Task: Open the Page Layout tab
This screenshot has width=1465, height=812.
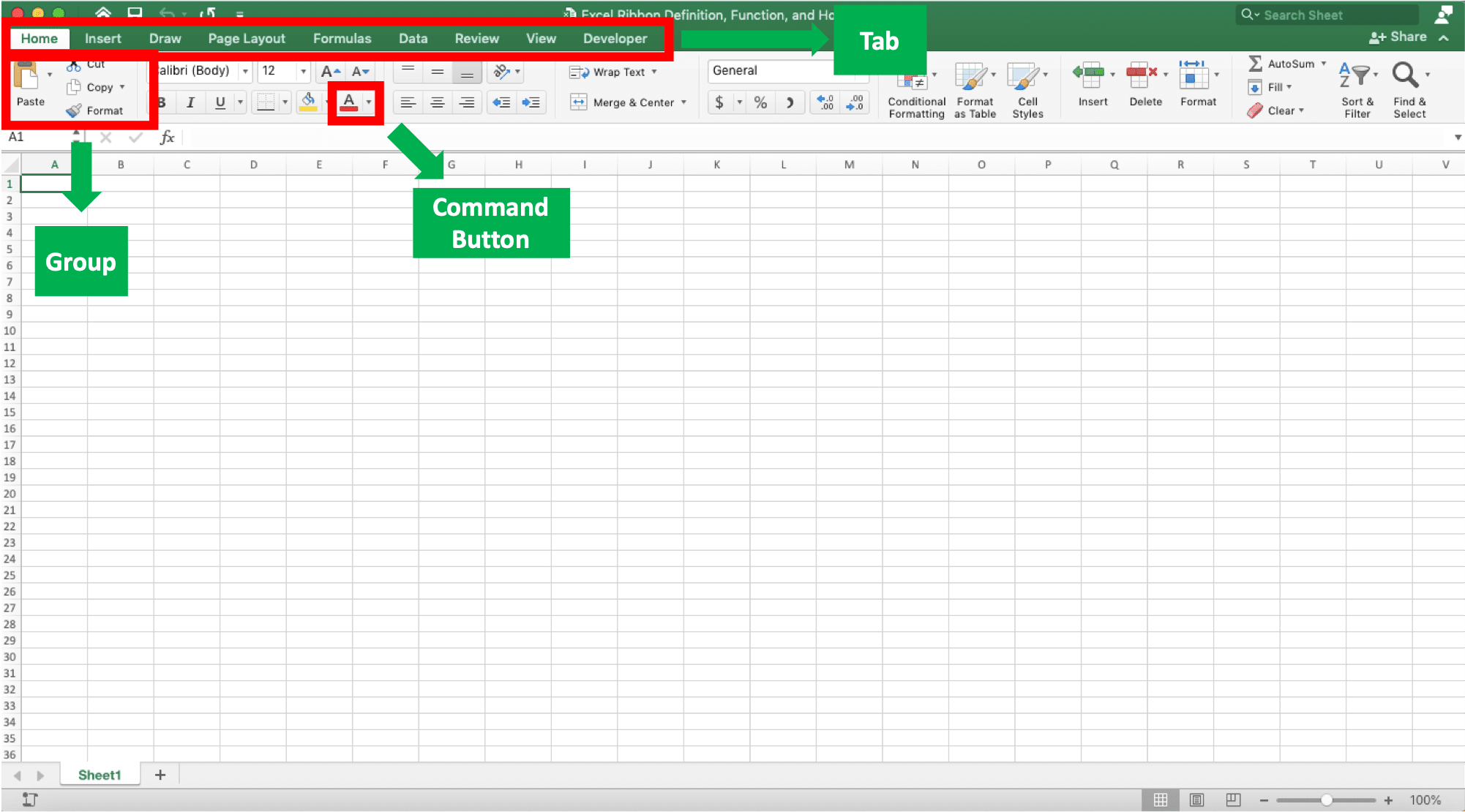Action: point(247,39)
